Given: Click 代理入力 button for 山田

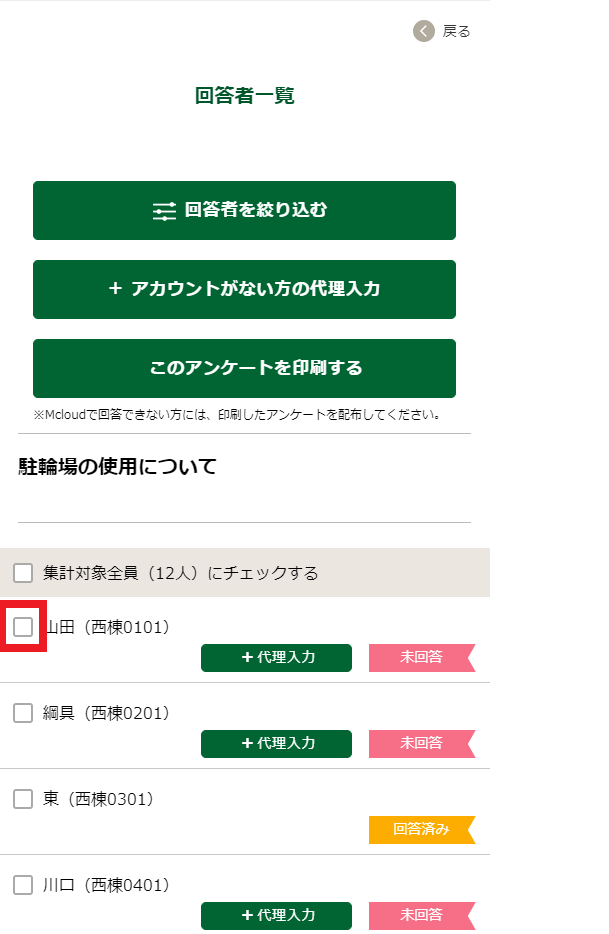Looking at the screenshot, I should pos(276,658).
